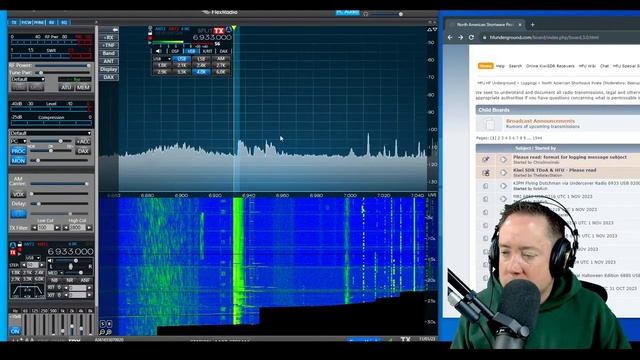This screenshot has height=360, width=640.
Task: Open AGC MED dropdown in slice panel
Action: [56, 273]
